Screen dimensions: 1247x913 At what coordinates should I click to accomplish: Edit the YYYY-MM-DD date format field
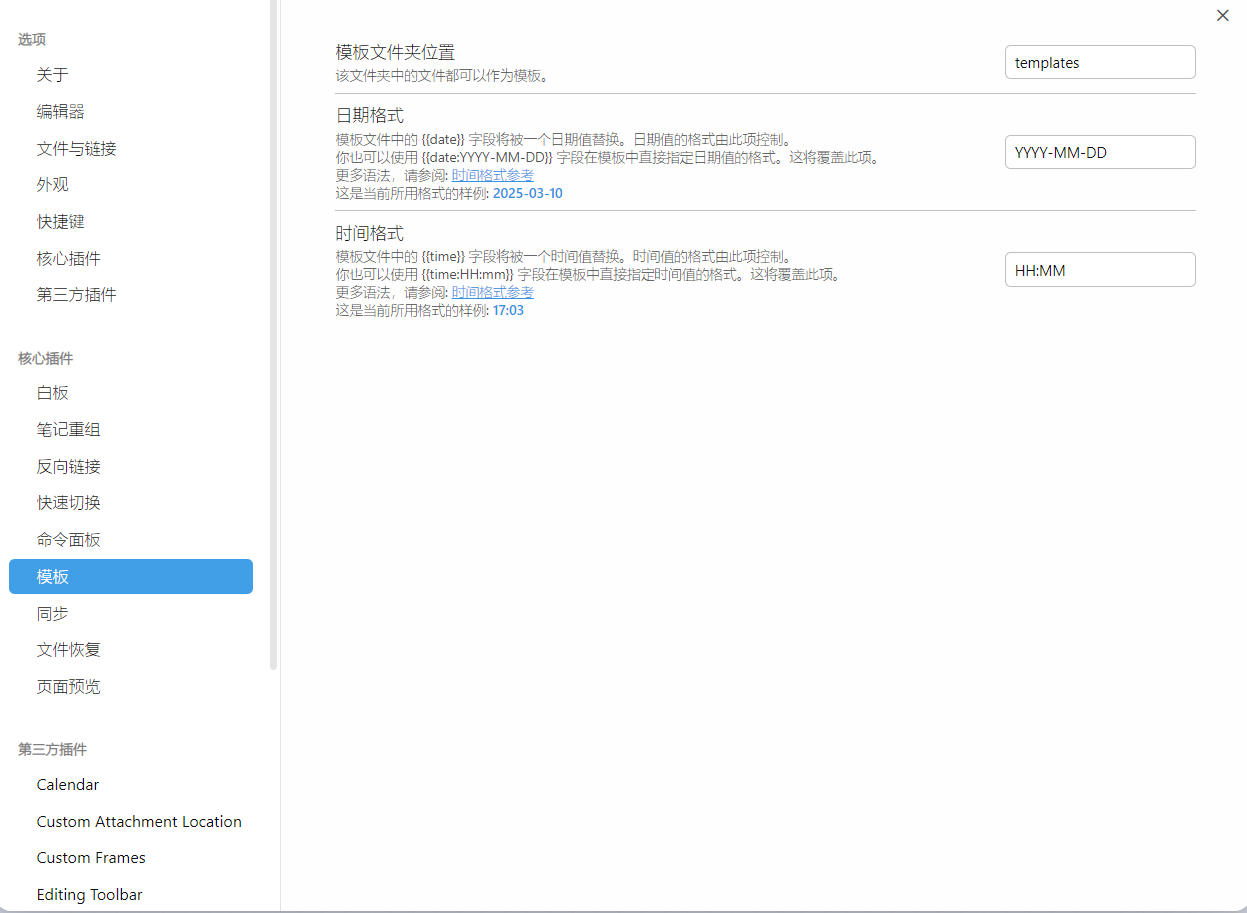coord(1099,152)
